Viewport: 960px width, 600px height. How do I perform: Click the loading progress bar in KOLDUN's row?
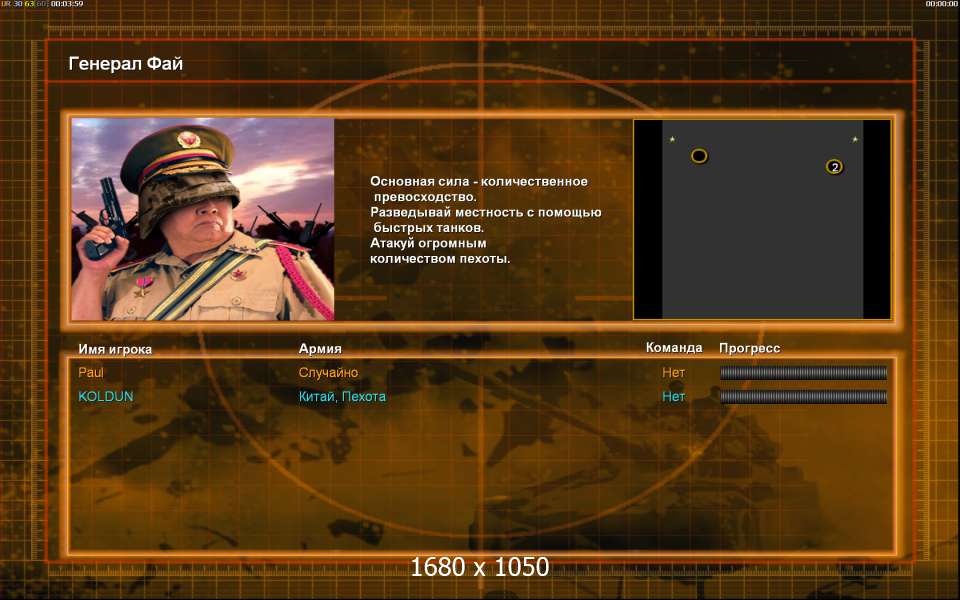point(803,397)
